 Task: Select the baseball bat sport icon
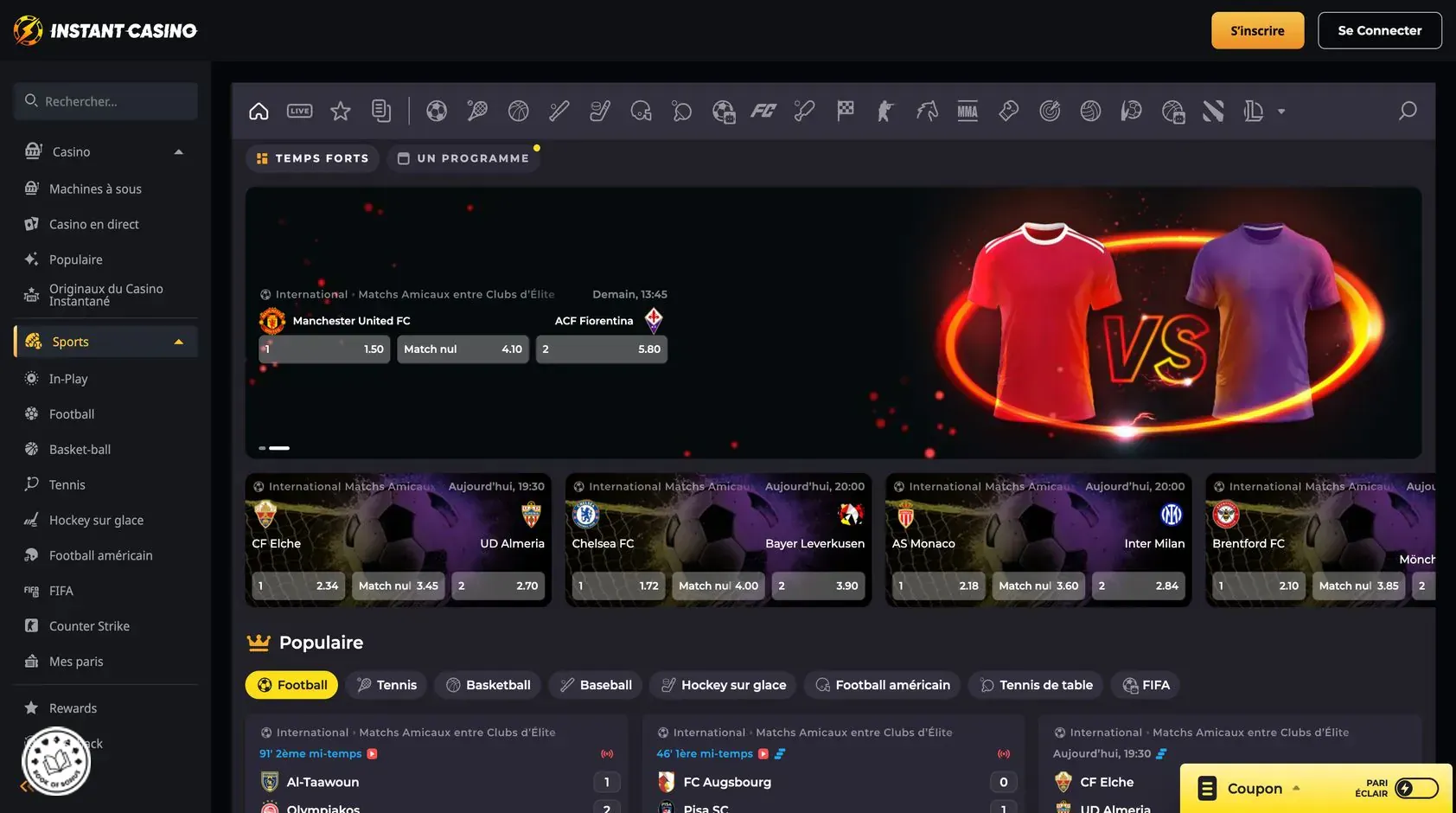559,111
